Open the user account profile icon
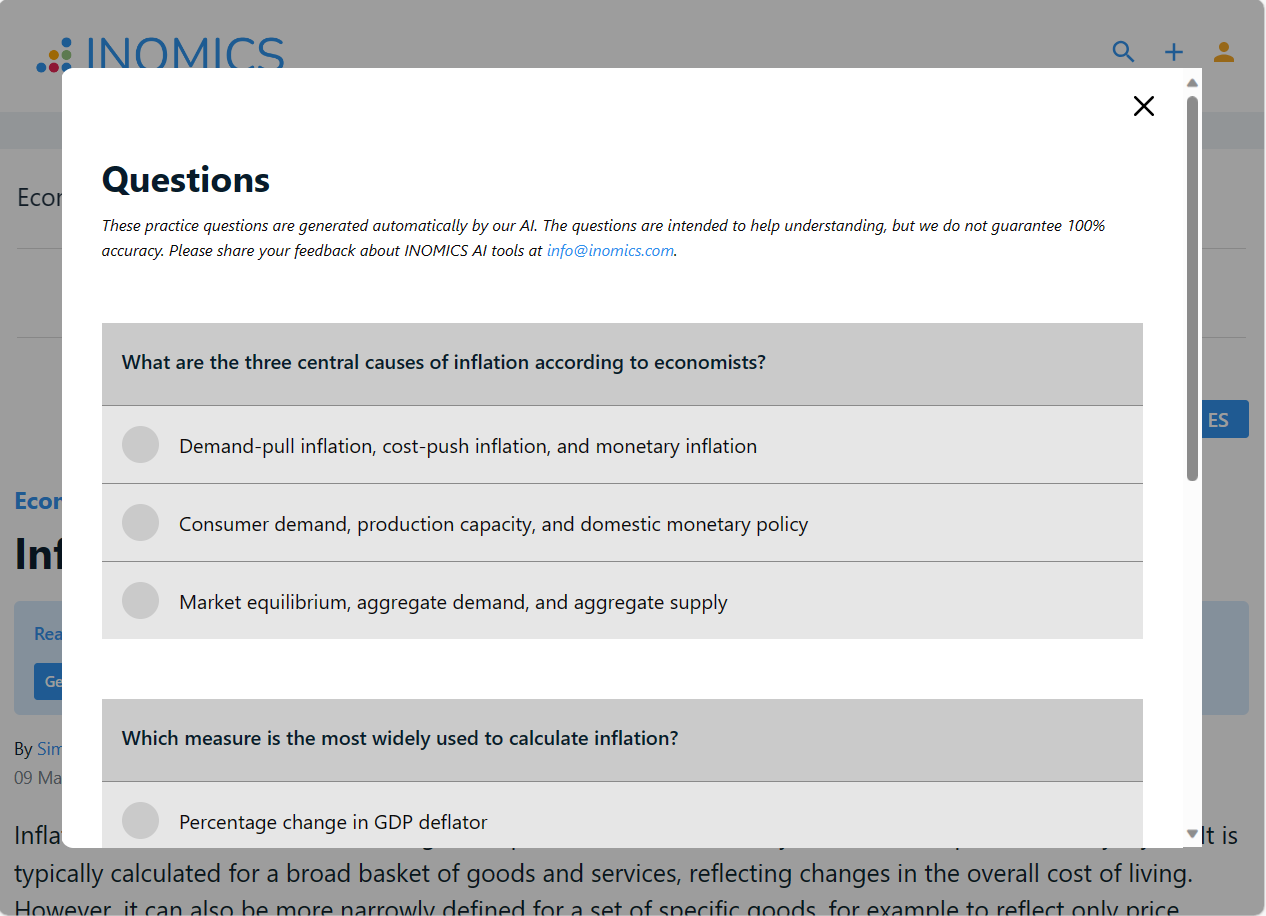Screen dimensions: 1266x916 [x=1224, y=52]
